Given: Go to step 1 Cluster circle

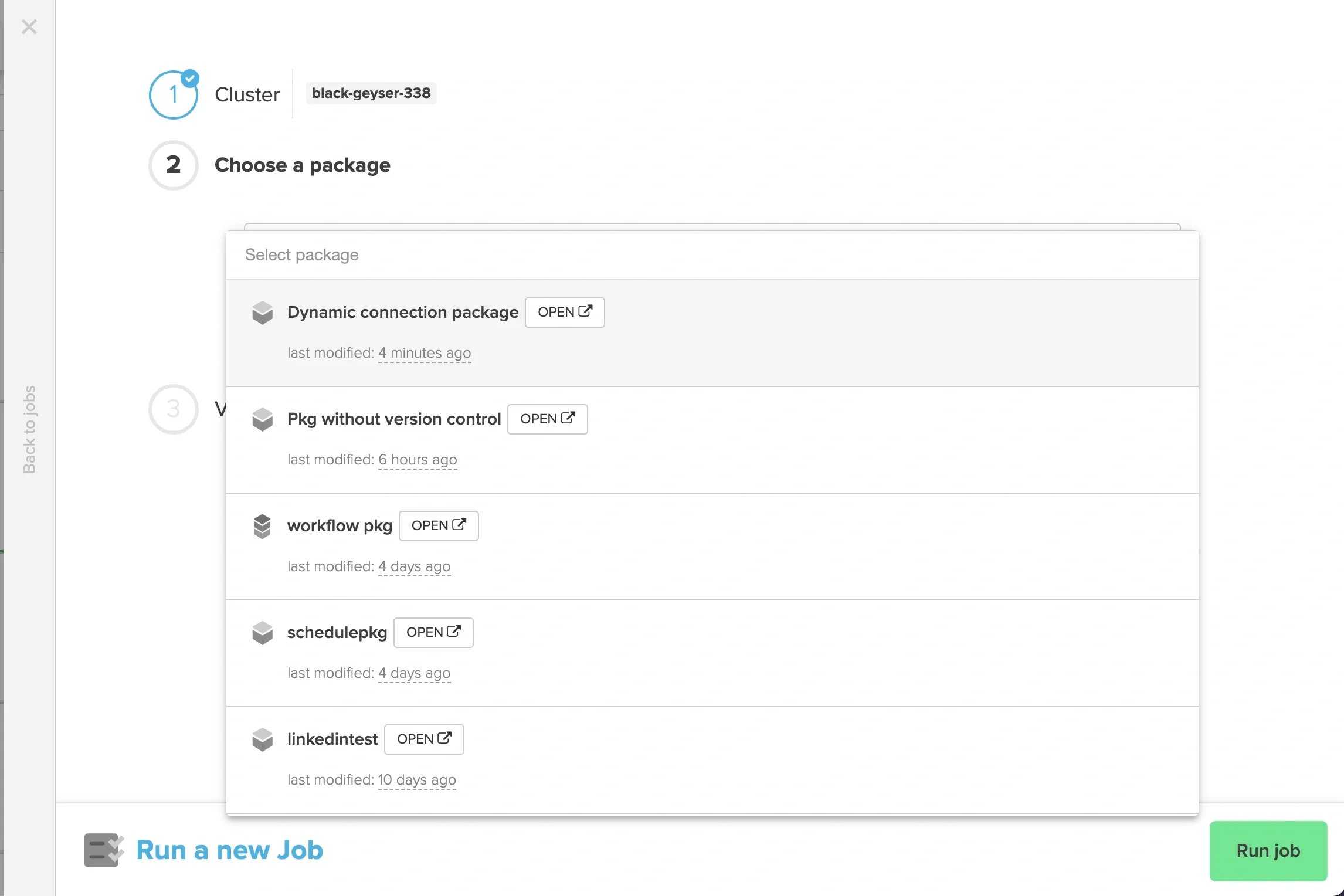Looking at the screenshot, I should pyautogui.click(x=174, y=95).
